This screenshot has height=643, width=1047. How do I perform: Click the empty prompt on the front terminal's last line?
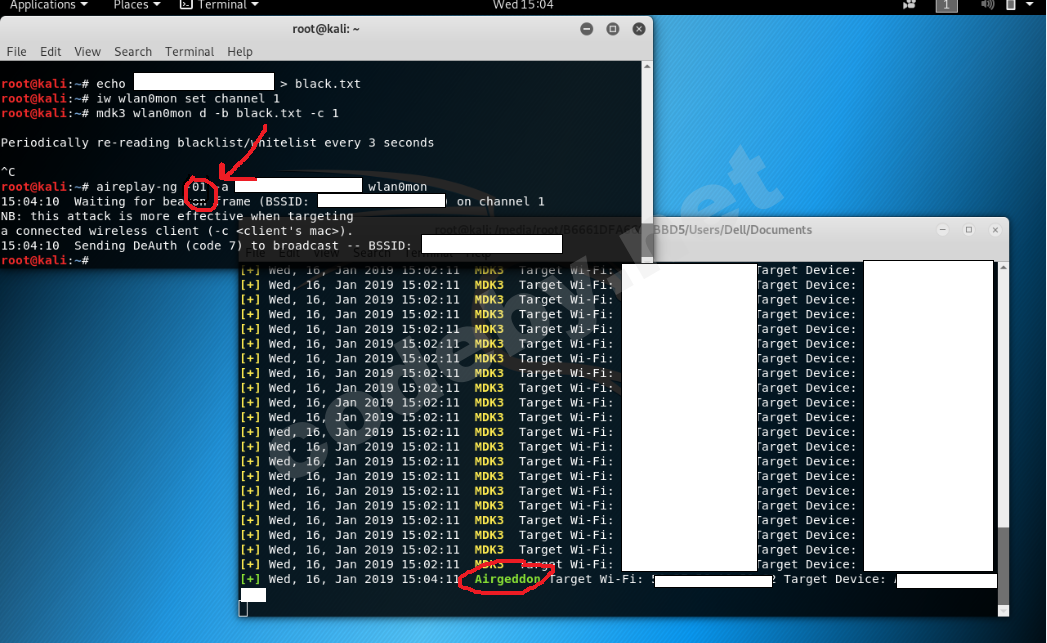(44, 260)
